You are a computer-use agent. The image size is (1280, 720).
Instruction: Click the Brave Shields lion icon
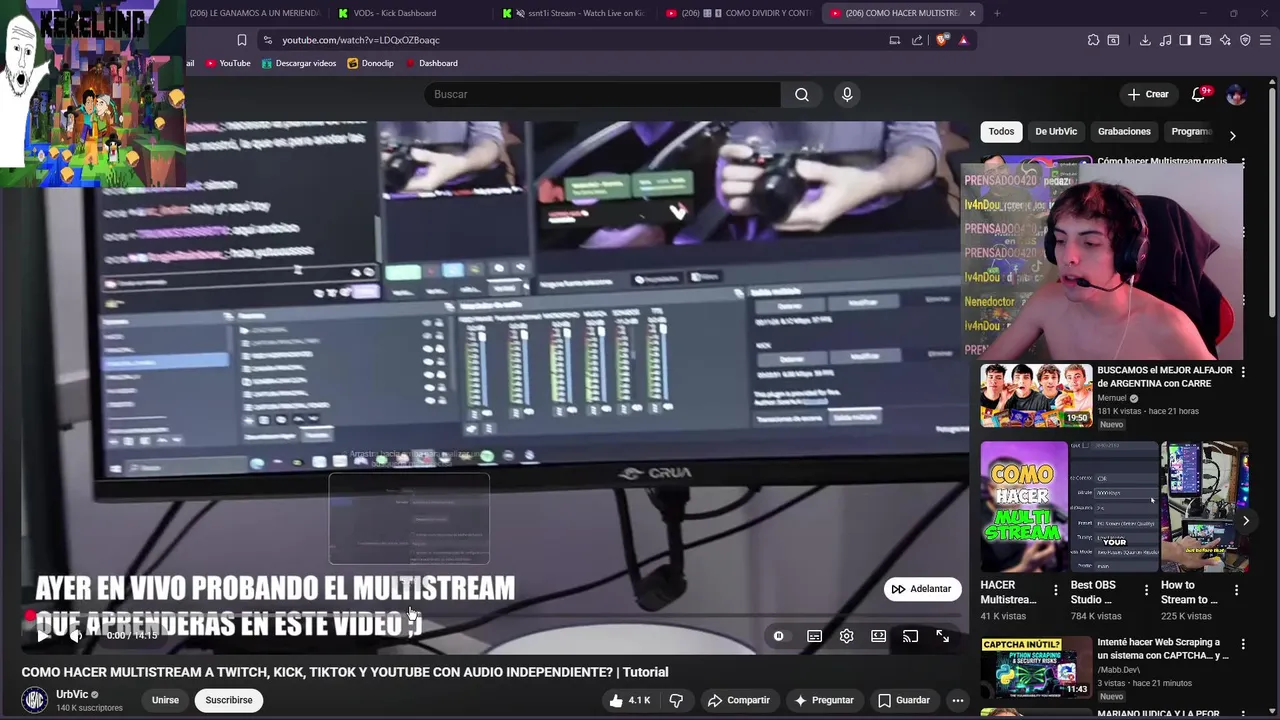(942, 40)
